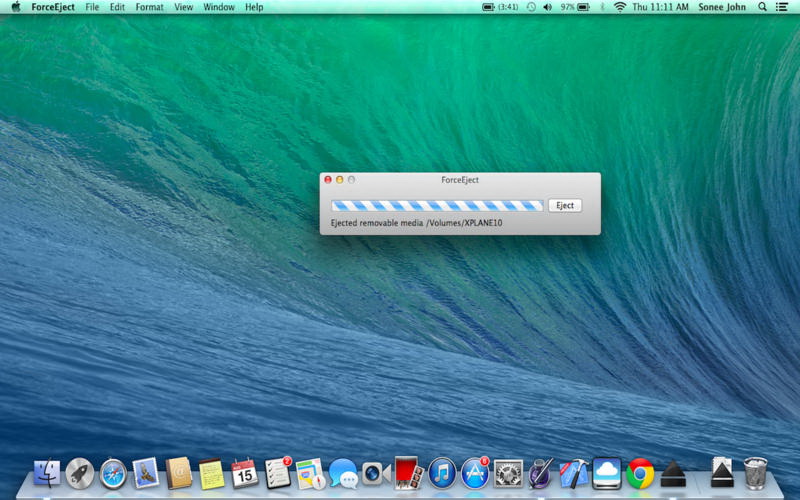Screen dimensions: 800x500
Task: Open the volume control in menu bar
Action: (548, 7)
